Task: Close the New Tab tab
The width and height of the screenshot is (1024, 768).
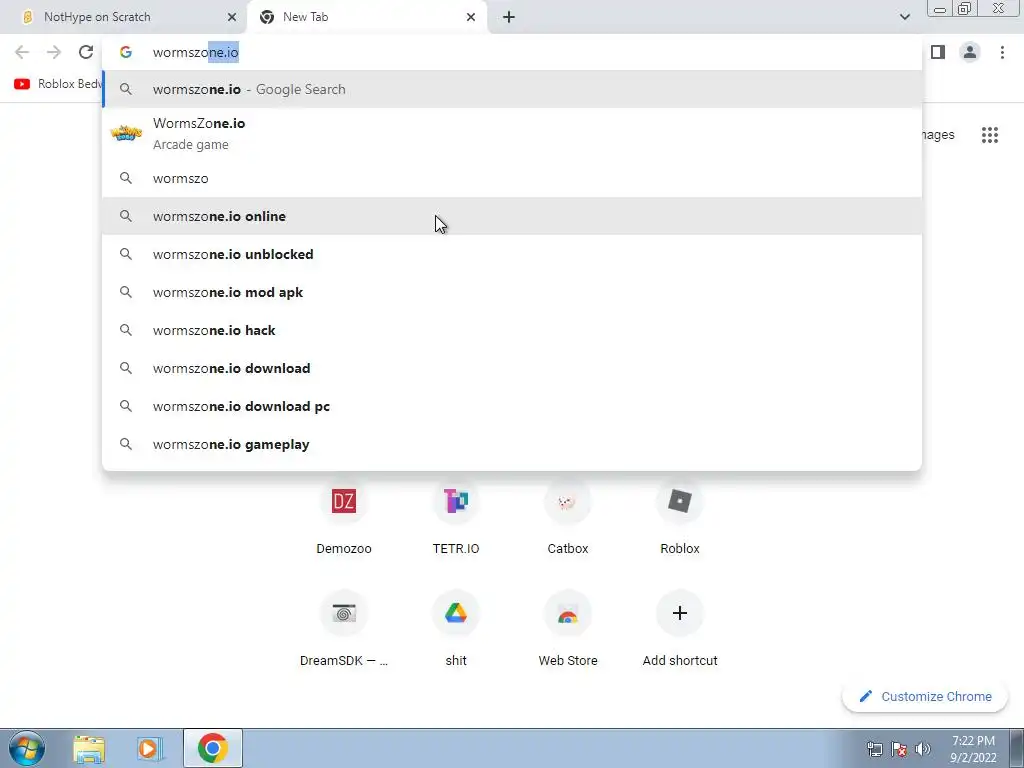Action: (471, 17)
